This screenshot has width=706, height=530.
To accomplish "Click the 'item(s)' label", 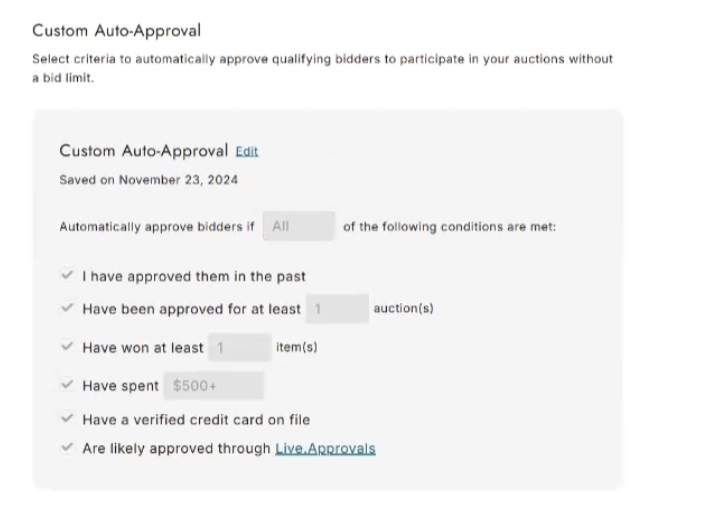I will click(x=297, y=347).
